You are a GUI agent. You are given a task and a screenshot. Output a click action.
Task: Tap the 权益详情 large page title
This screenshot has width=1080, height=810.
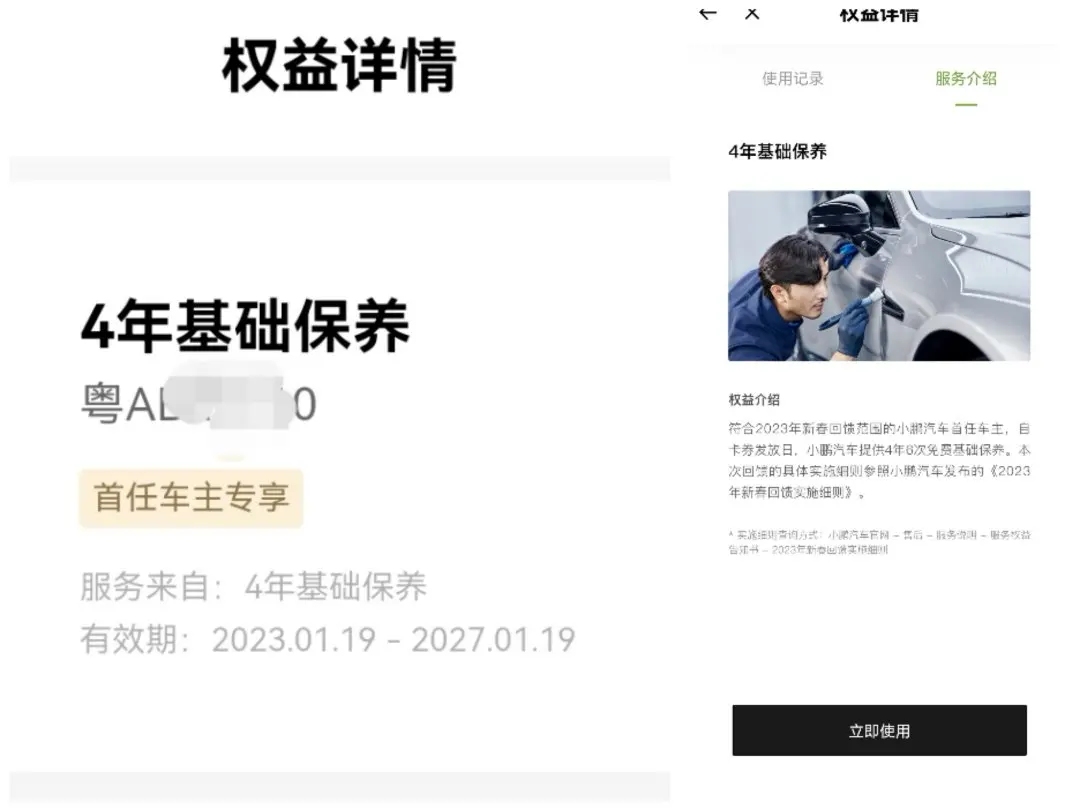339,65
